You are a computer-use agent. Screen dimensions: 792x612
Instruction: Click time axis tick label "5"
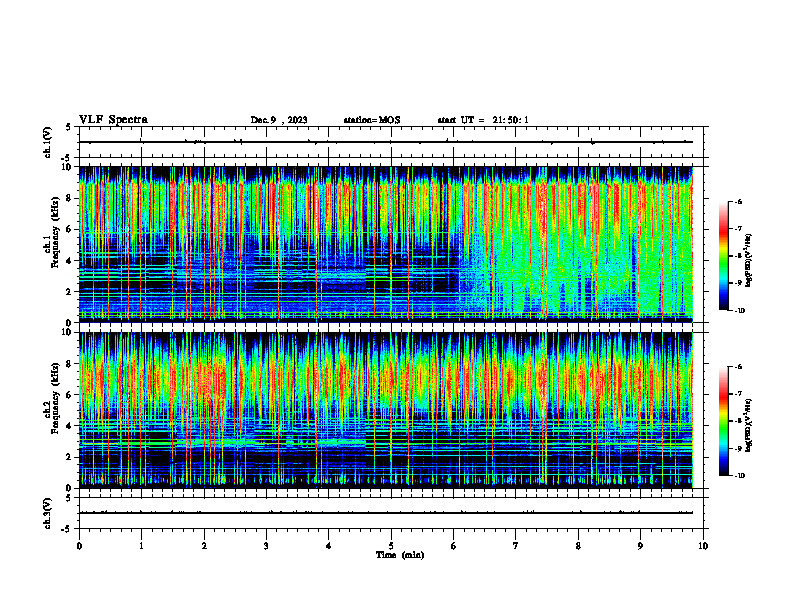tap(391, 546)
